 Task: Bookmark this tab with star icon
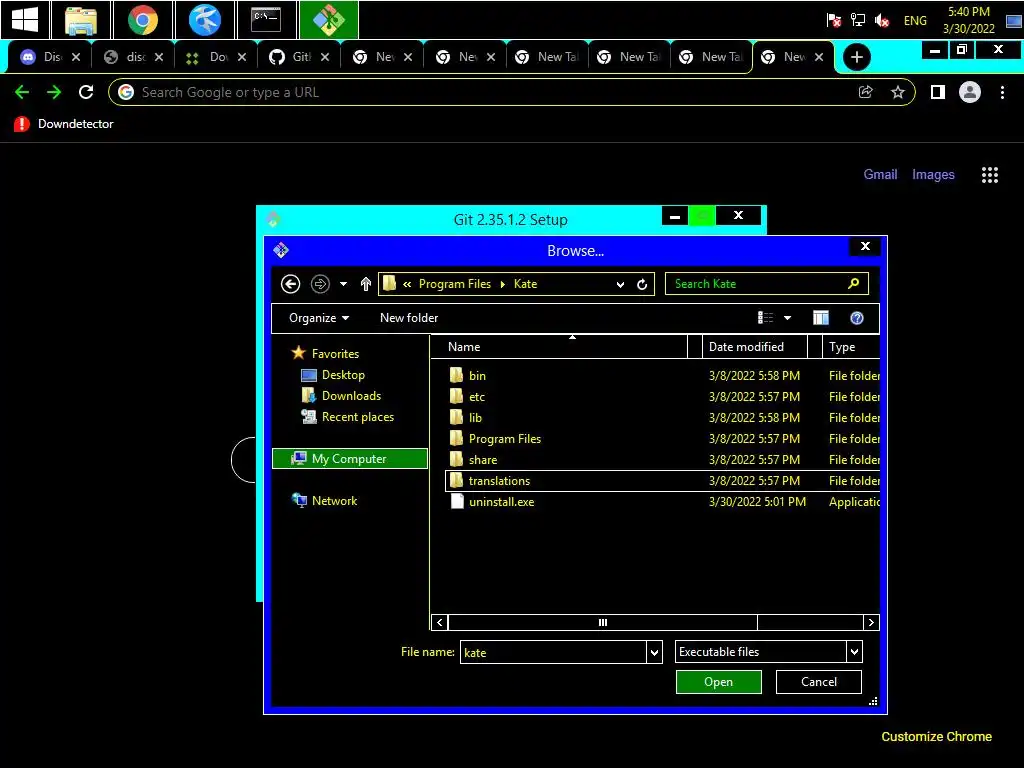(898, 92)
